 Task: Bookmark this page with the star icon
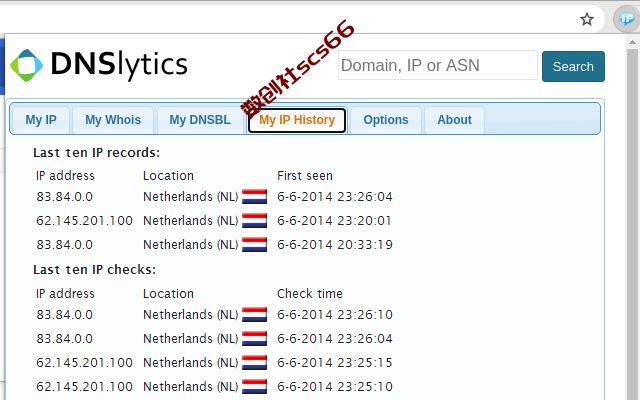pyautogui.click(x=587, y=19)
